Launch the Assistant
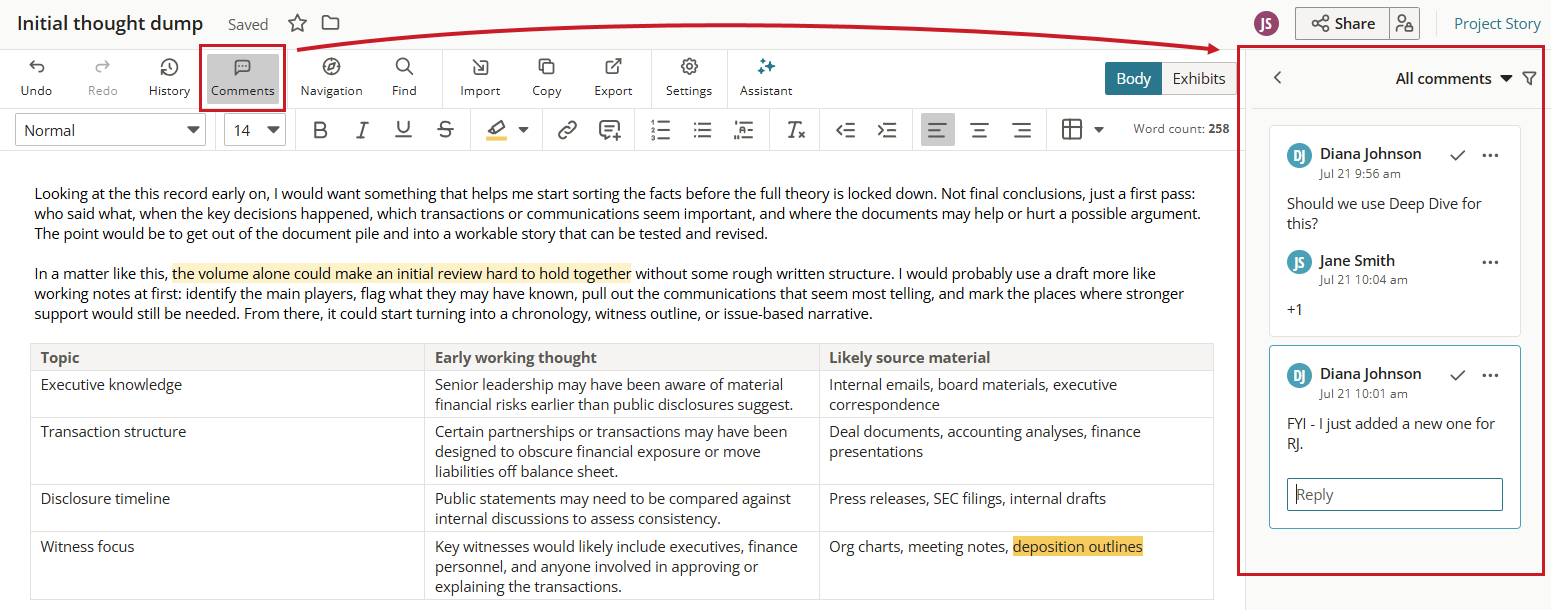Viewport: 1551px width, 610px height. point(766,77)
